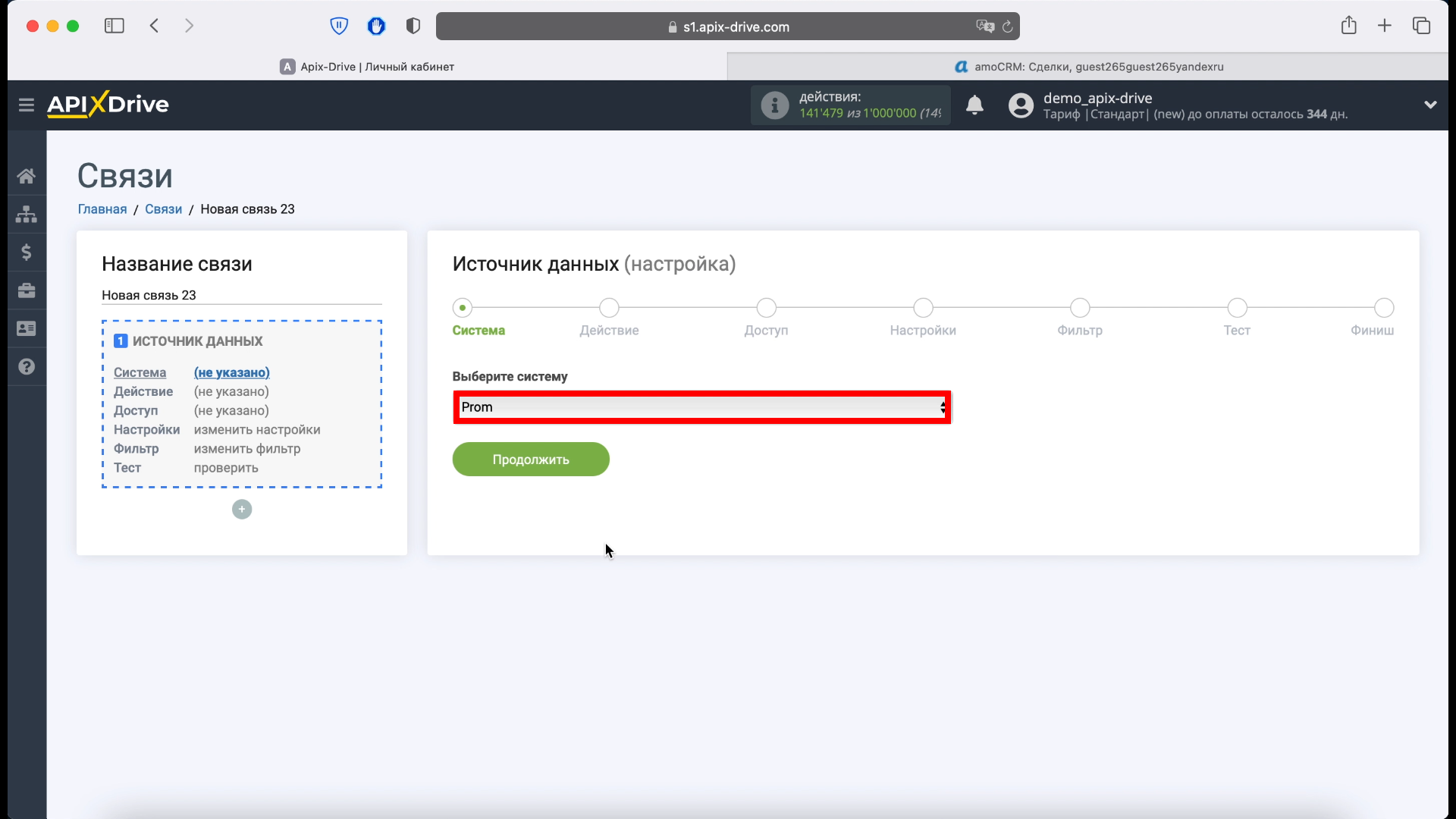Open the help question mark icon
1456x819 pixels.
coord(27,366)
